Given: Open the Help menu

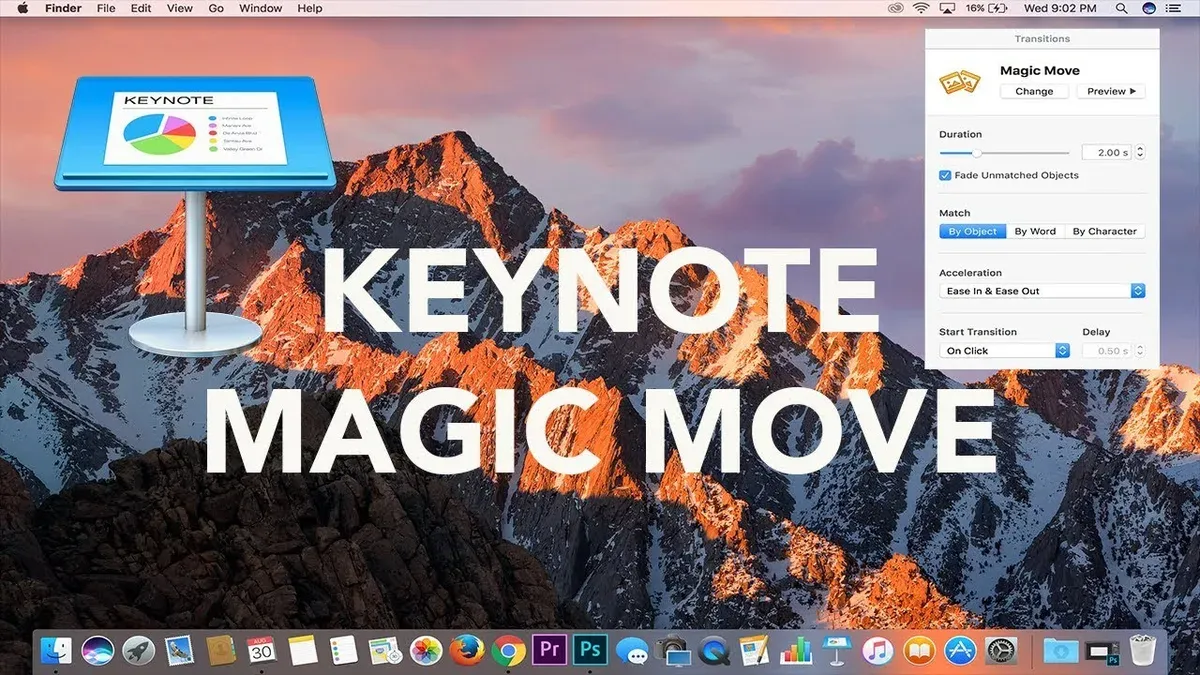Looking at the screenshot, I should pyautogui.click(x=310, y=8).
